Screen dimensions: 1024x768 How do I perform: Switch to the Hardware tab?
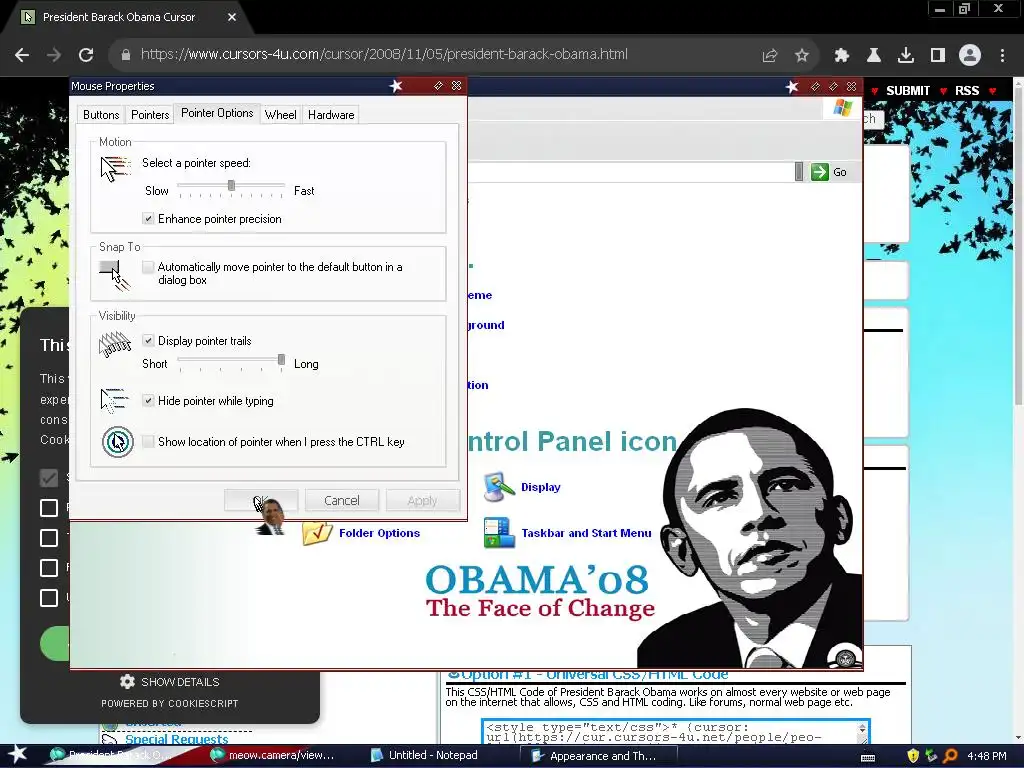pos(330,115)
